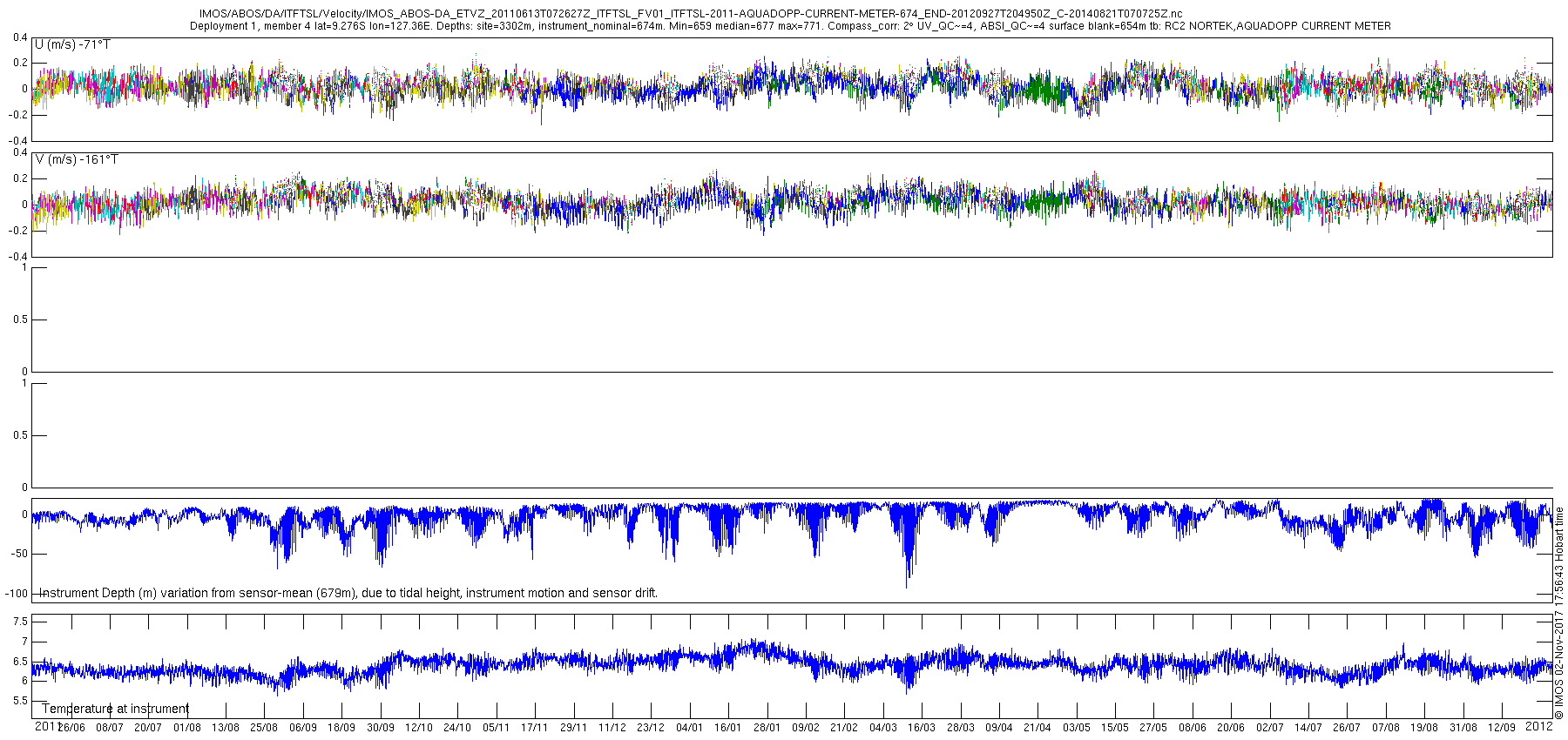Click the '30/09' date tick label

coord(380,728)
